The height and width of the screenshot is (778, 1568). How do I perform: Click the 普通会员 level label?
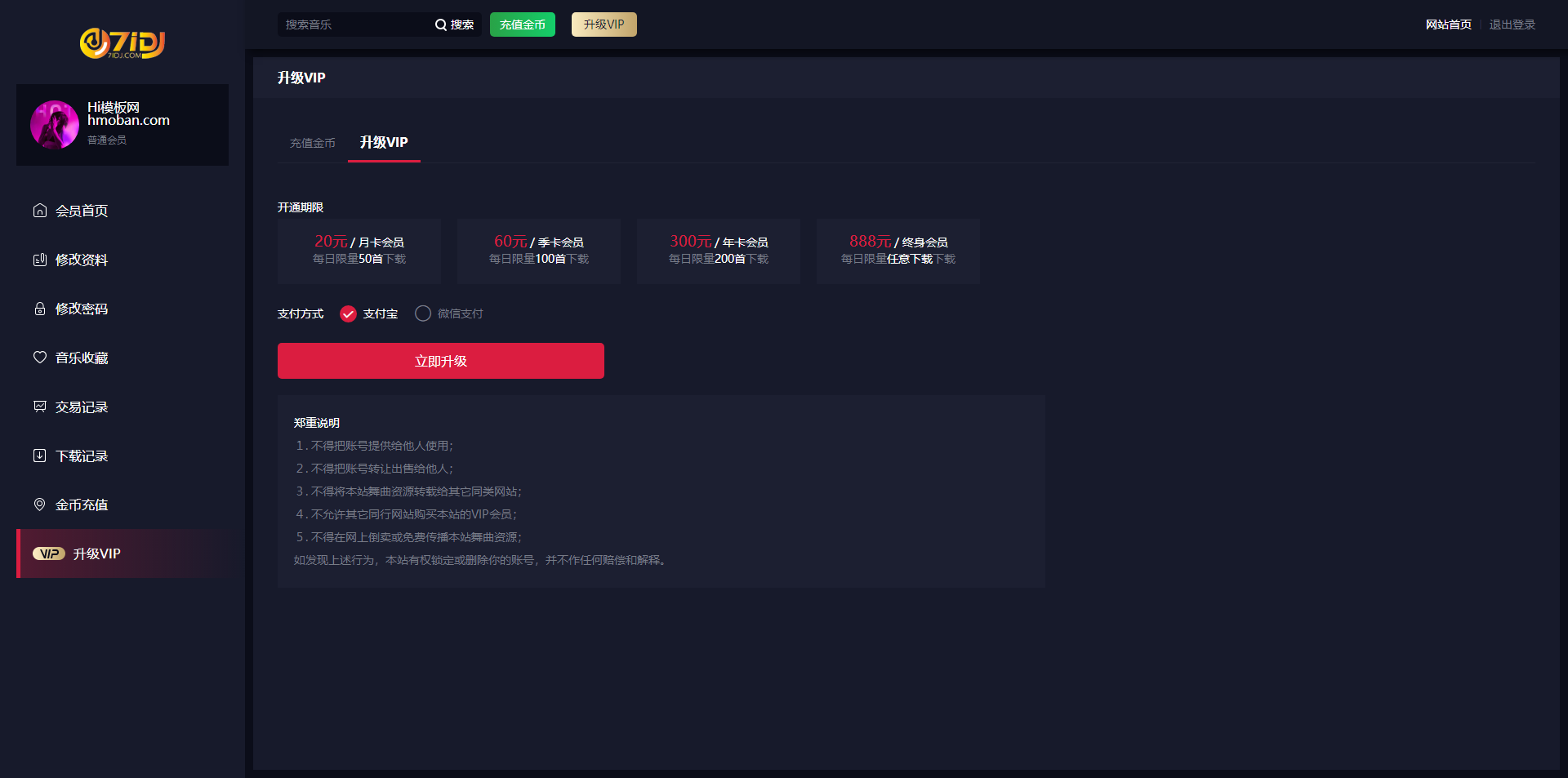tap(107, 140)
